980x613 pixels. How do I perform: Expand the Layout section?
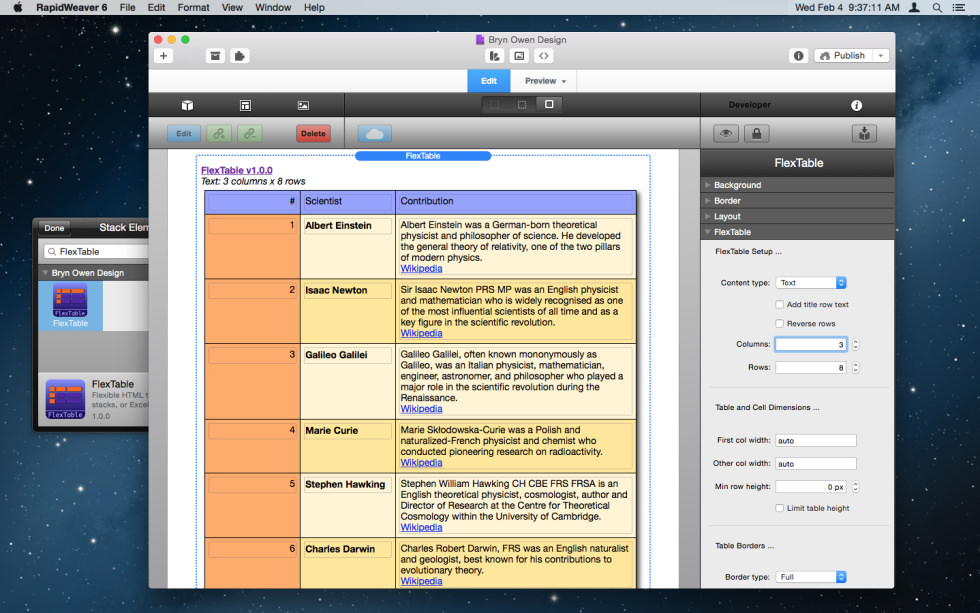click(798, 216)
